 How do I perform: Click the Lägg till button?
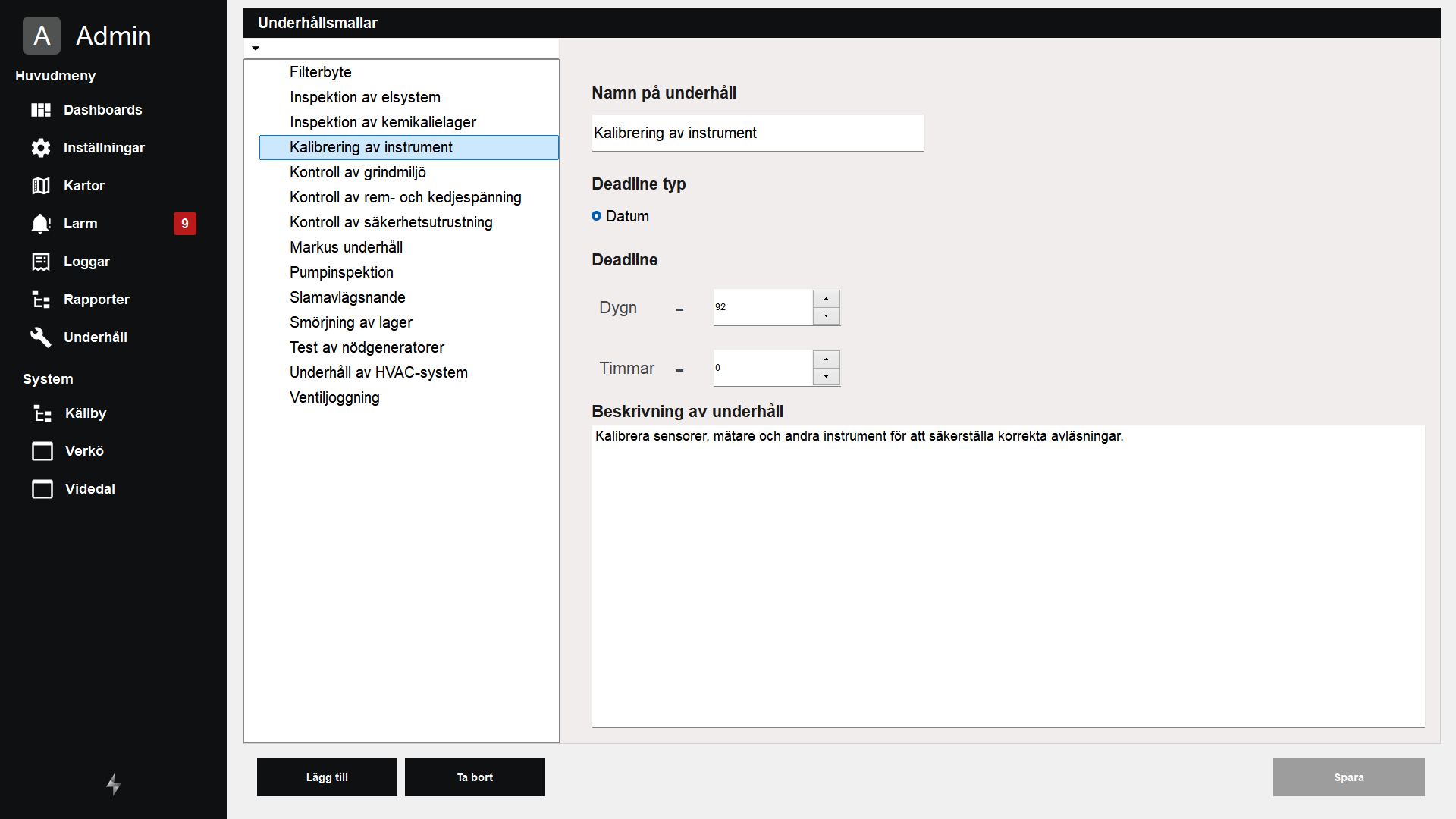[327, 777]
